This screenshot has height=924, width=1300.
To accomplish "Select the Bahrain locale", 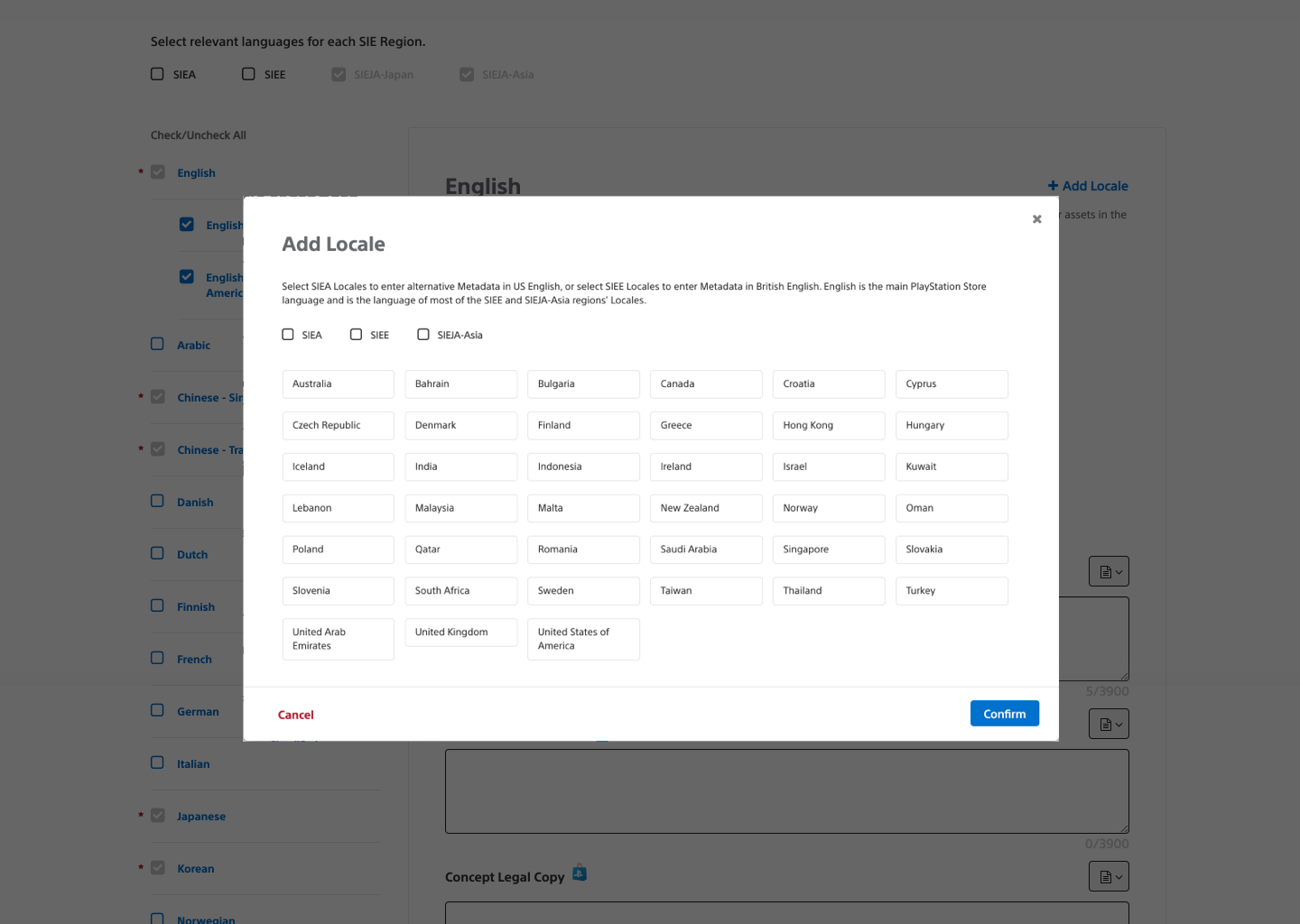I will click(x=460, y=384).
